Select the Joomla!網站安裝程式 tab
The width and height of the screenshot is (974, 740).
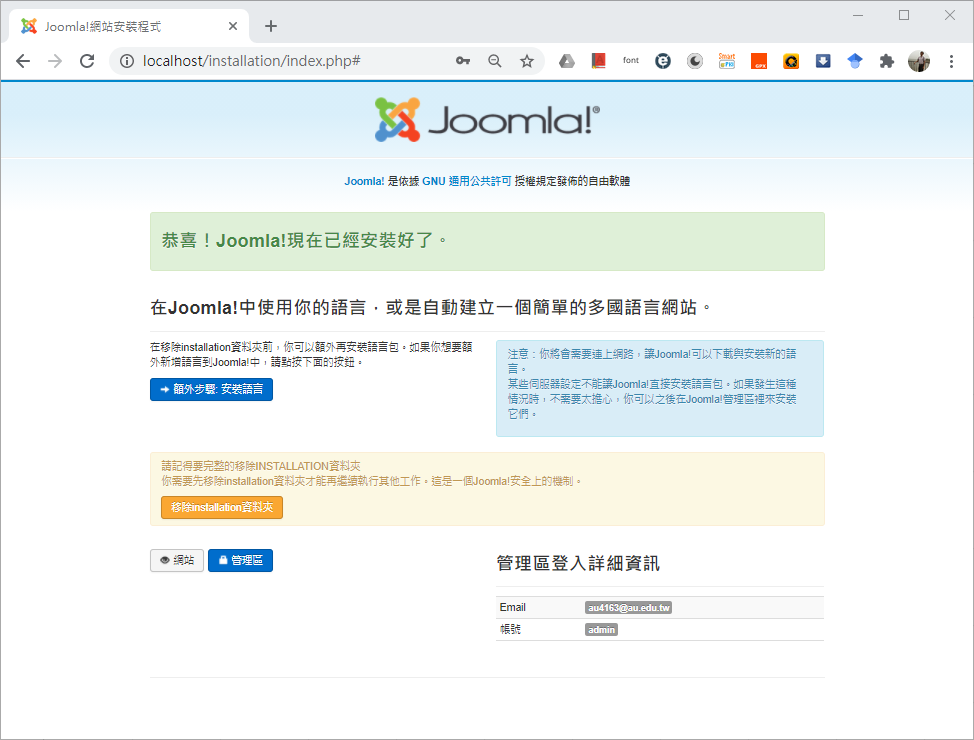click(x=129, y=26)
